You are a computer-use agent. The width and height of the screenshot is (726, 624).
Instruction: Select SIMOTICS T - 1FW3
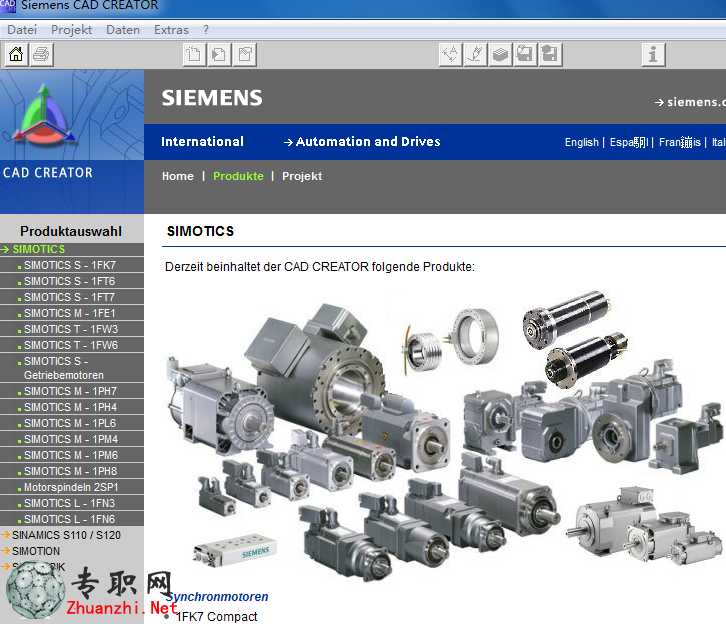coord(72,329)
